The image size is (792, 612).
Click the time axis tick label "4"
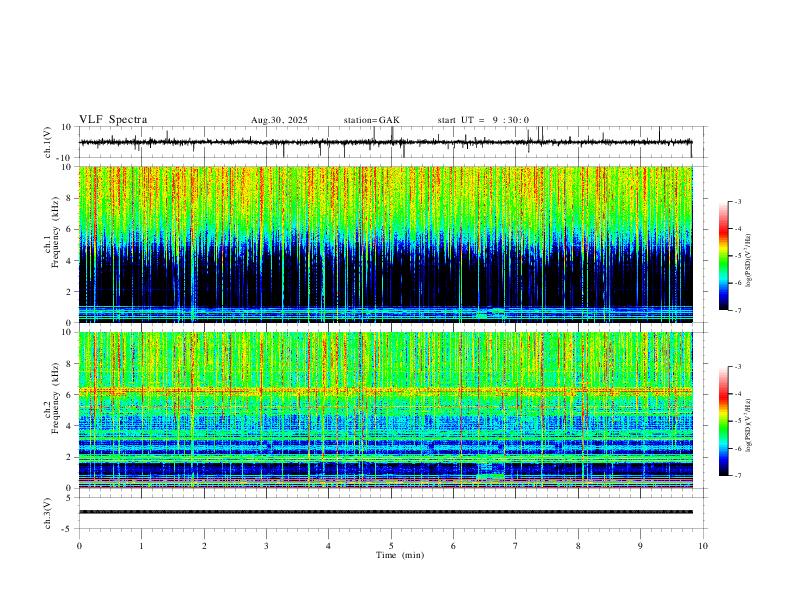tap(328, 546)
